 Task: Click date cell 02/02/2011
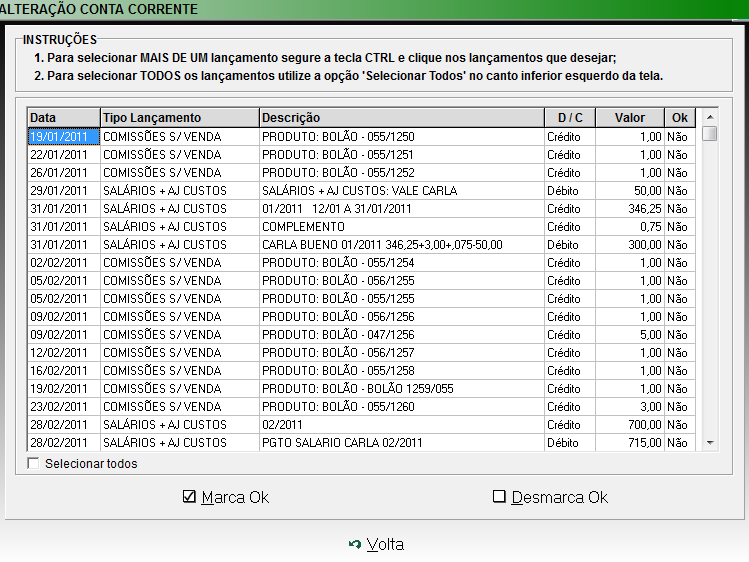(x=64, y=263)
